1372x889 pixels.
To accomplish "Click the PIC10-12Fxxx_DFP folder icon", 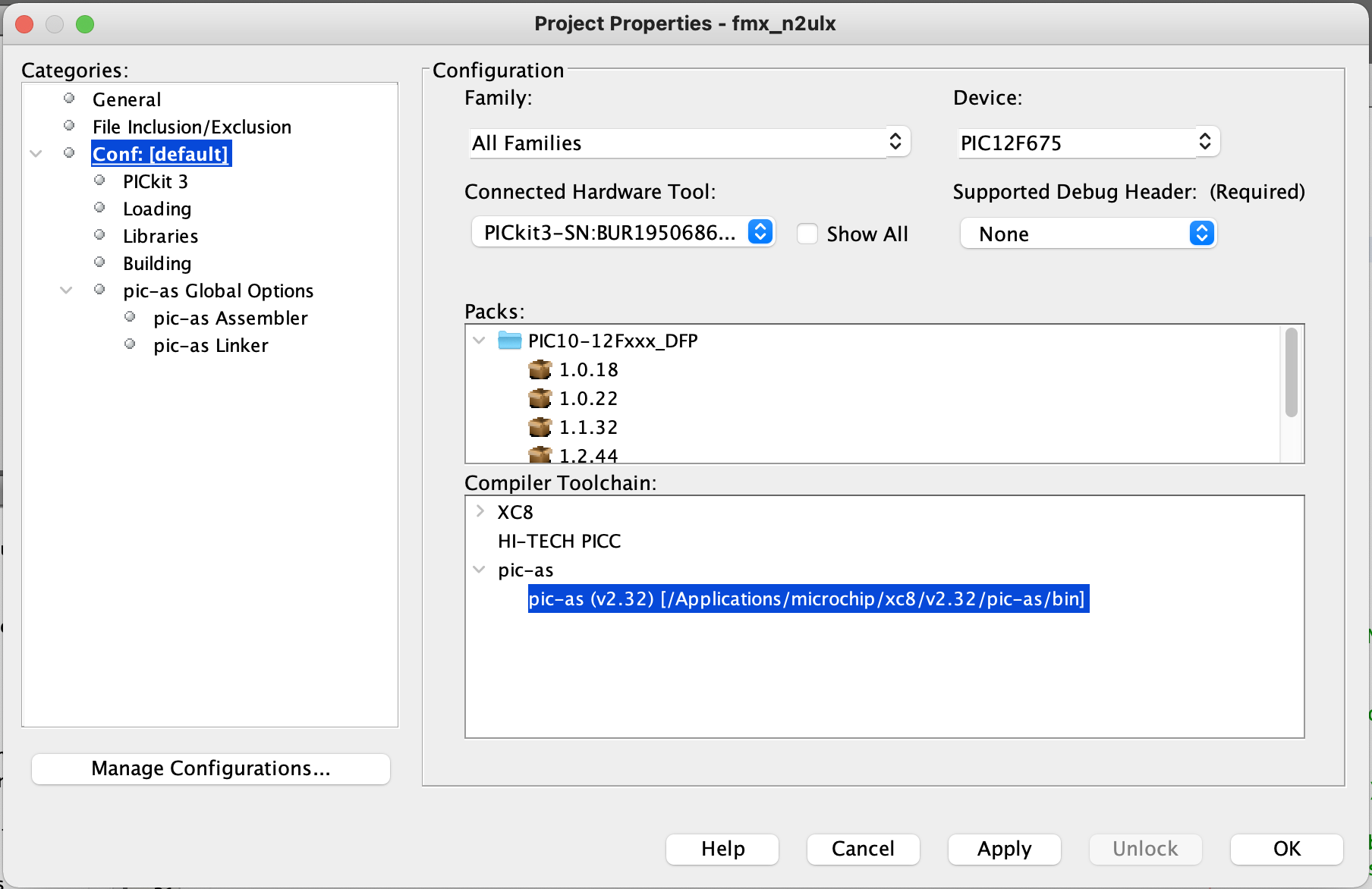I will (509, 341).
